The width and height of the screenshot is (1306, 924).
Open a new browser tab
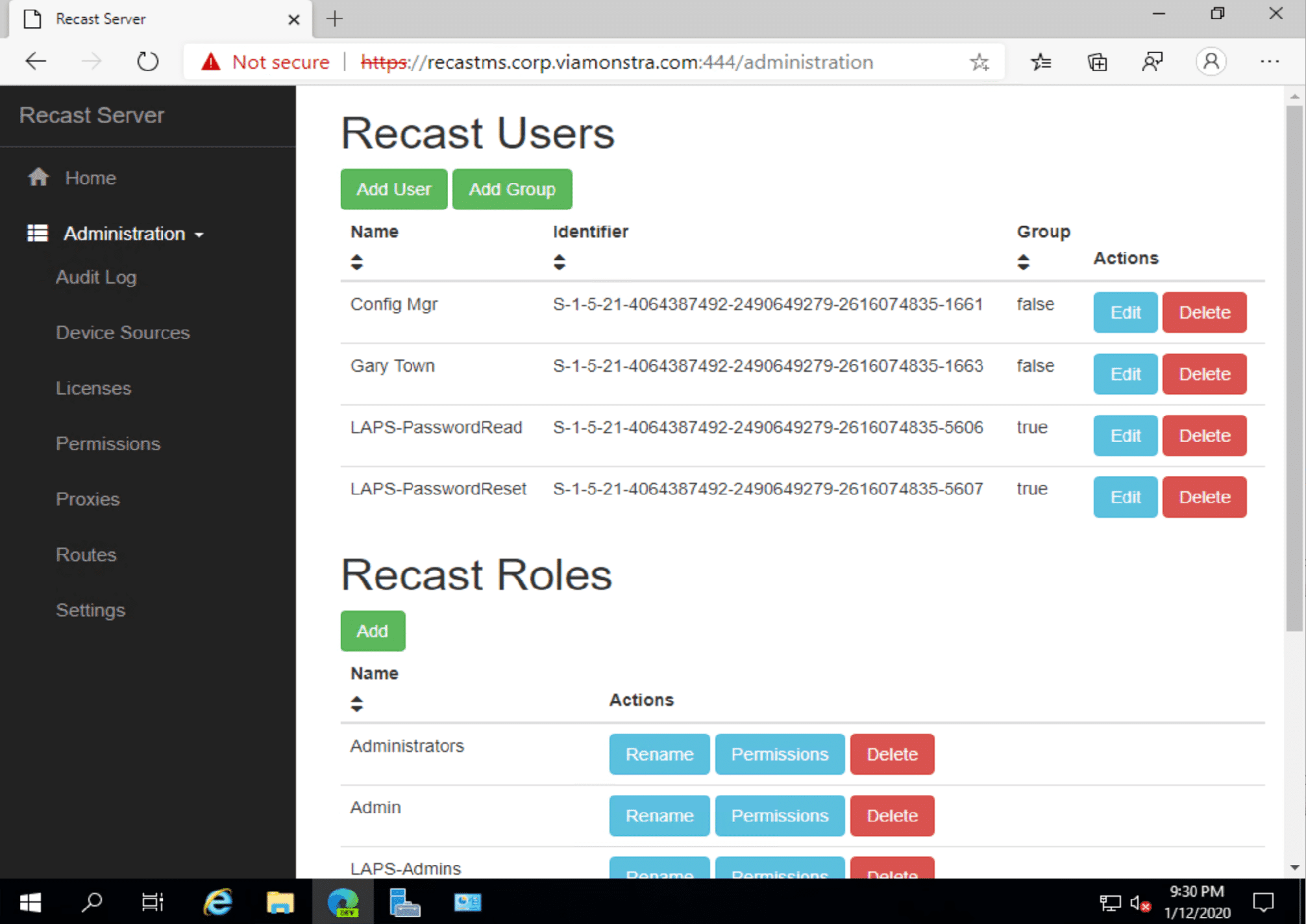click(334, 19)
